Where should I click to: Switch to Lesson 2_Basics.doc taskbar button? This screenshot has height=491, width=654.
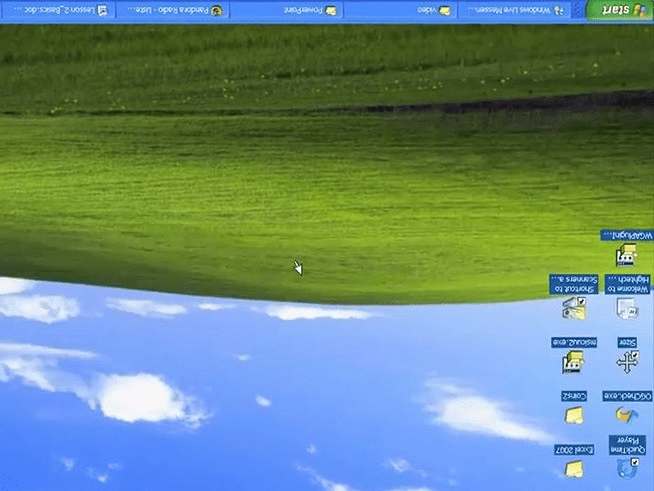point(58,10)
